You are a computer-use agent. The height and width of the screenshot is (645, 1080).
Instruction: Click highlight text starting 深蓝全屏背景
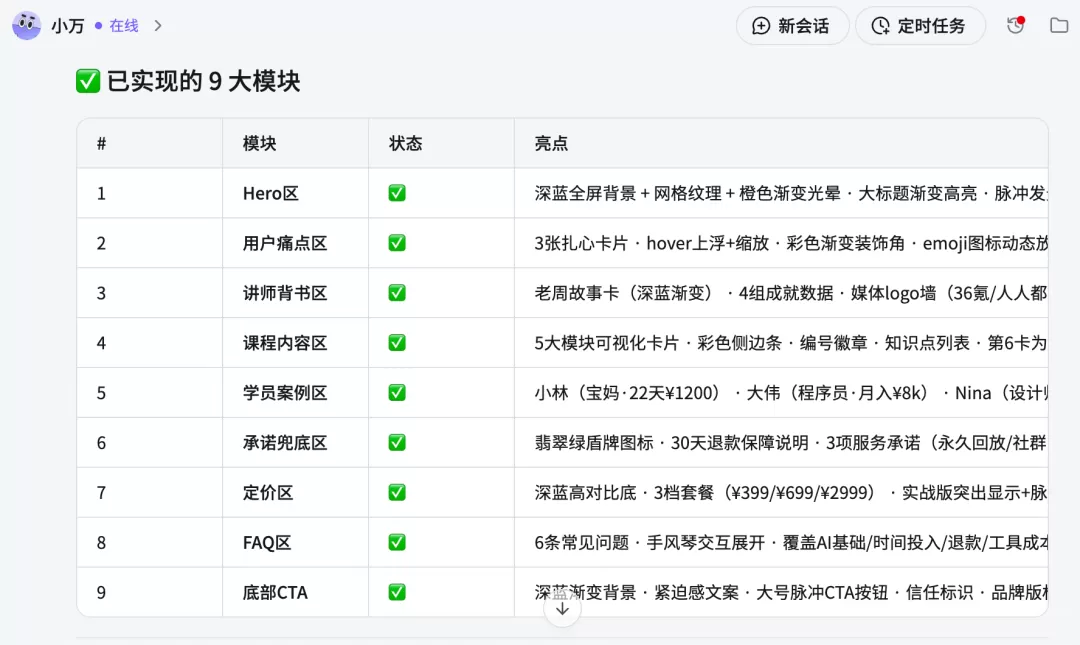click(x=791, y=193)
